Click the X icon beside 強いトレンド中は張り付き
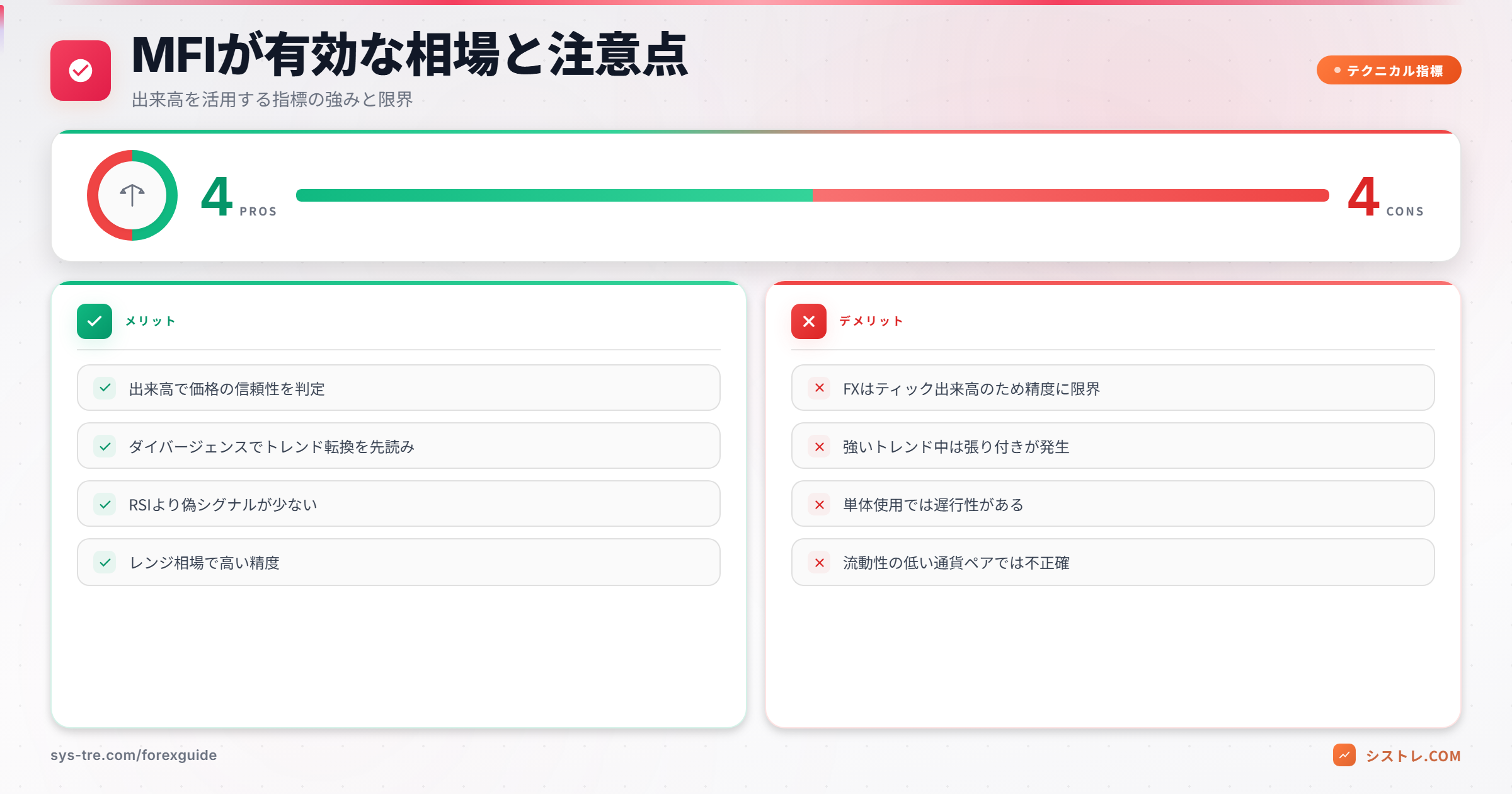The height and width of the screenshot is (794, 1512). (x=820, y=447)
